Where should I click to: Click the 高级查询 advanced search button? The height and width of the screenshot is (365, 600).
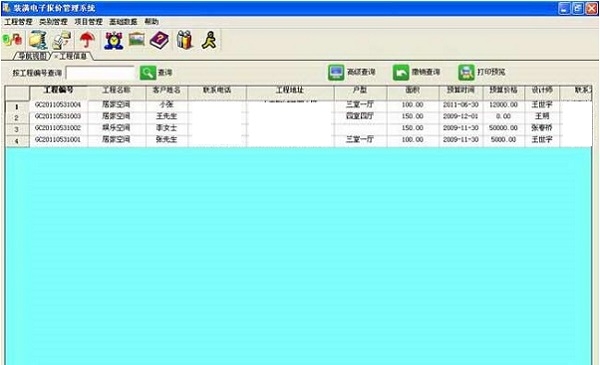tap(351, 72)
